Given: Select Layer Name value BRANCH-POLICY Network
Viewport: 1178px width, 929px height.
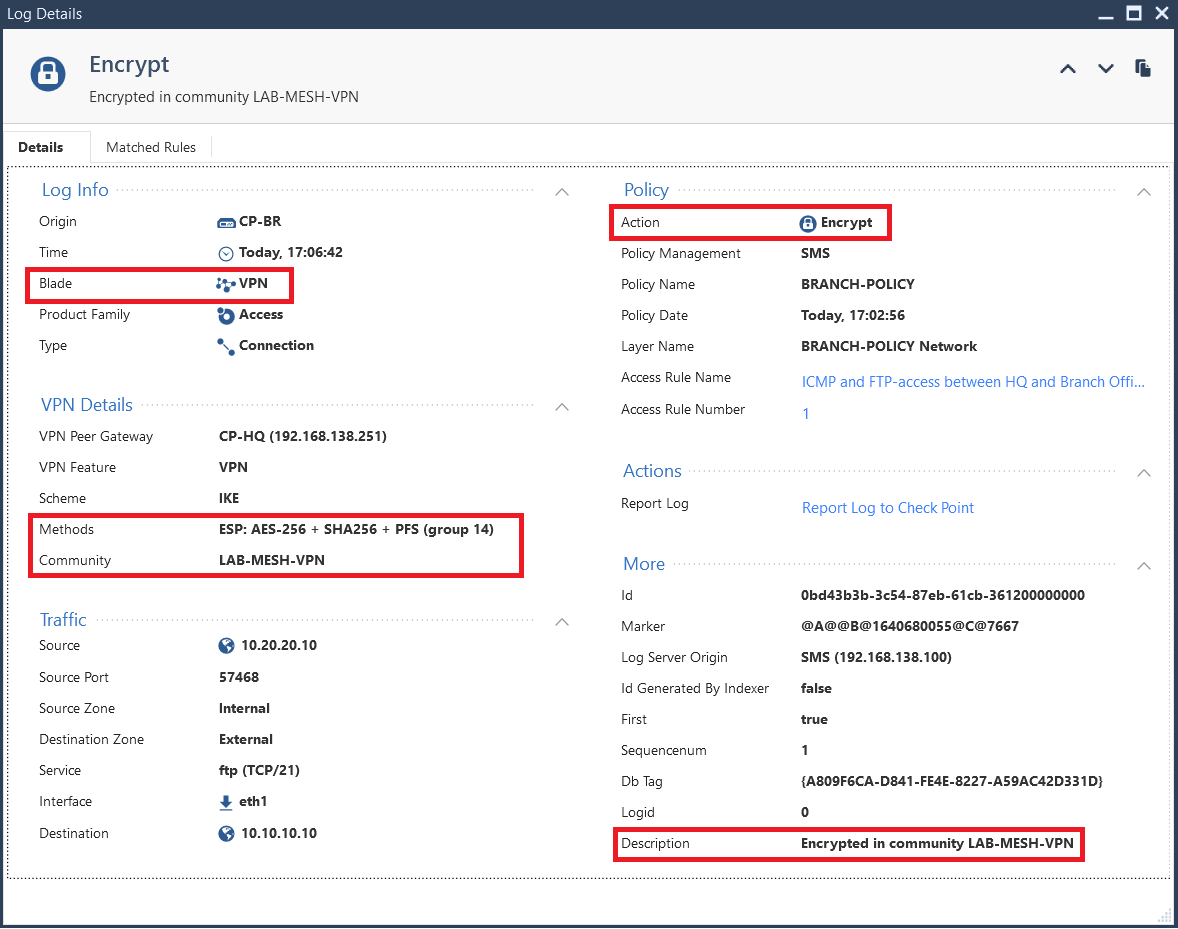Looking at the screenshot, I should [x=889, y=346].
